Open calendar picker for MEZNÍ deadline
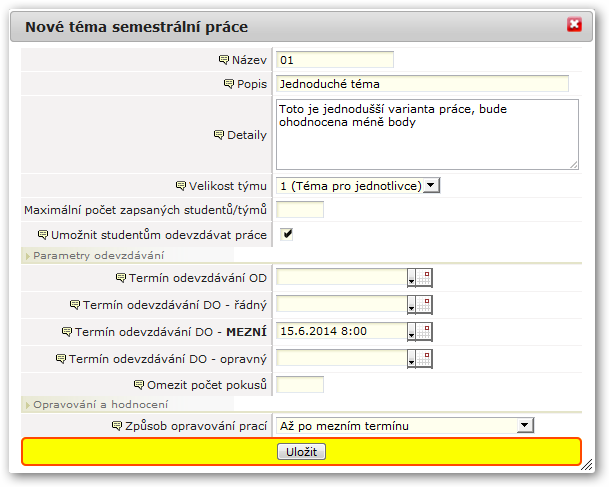Viewport: 609px width, 487px height. click(424, 332)
